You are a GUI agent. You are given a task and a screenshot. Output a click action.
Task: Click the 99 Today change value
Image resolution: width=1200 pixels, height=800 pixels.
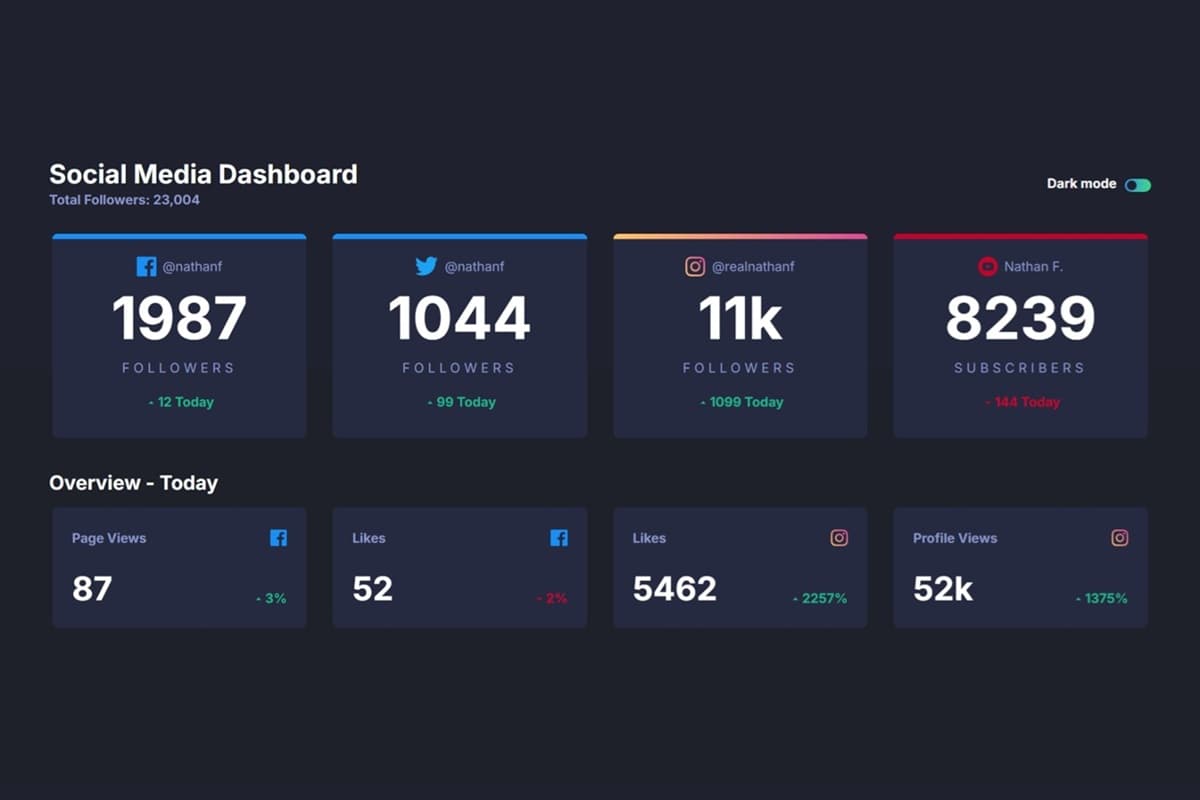point(460,402)
